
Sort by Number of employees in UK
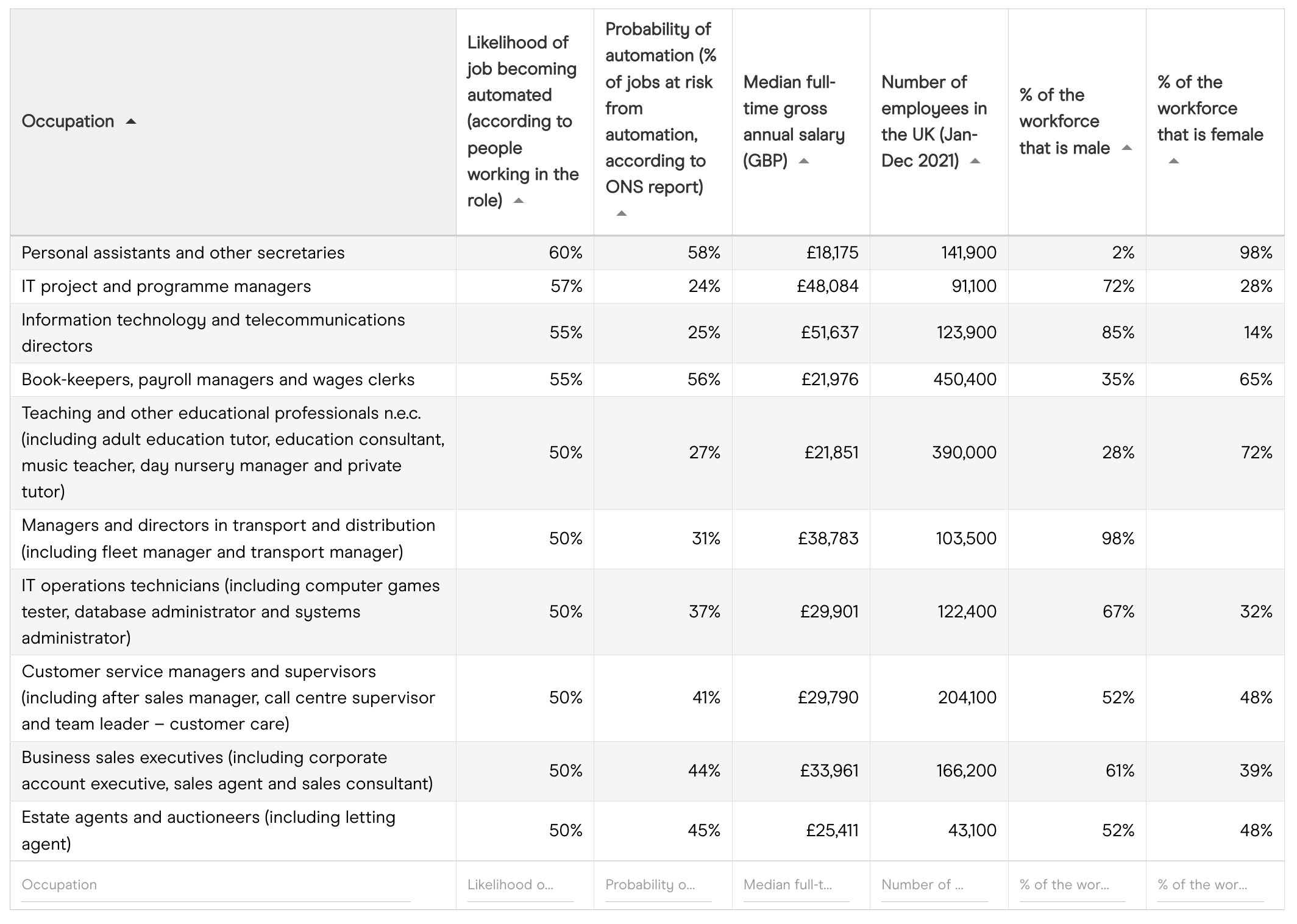975,162
